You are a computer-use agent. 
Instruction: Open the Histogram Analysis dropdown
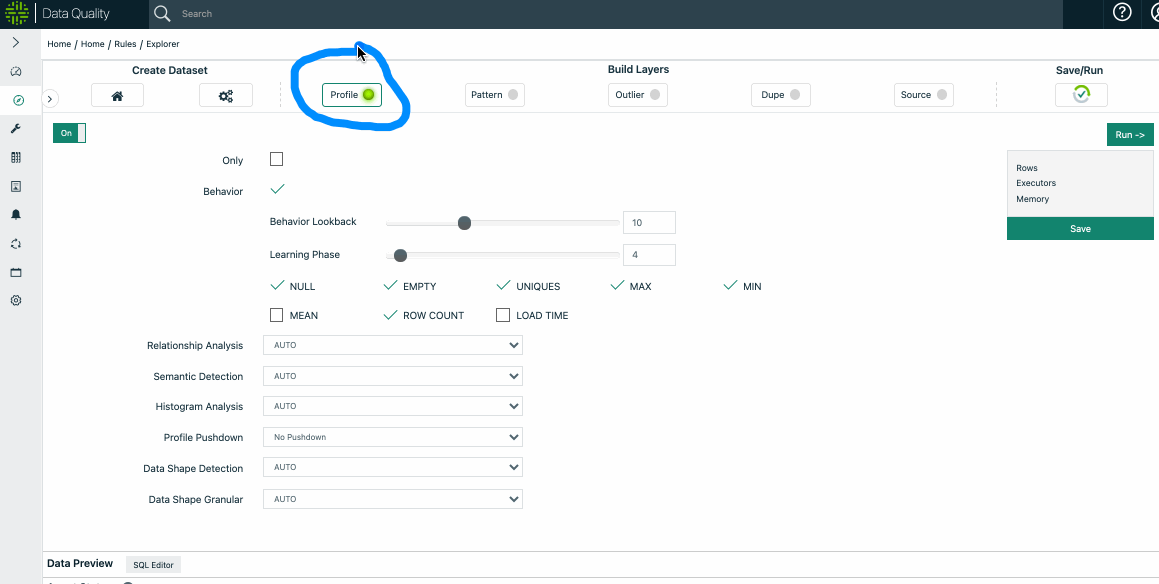[x=392, y=406]
